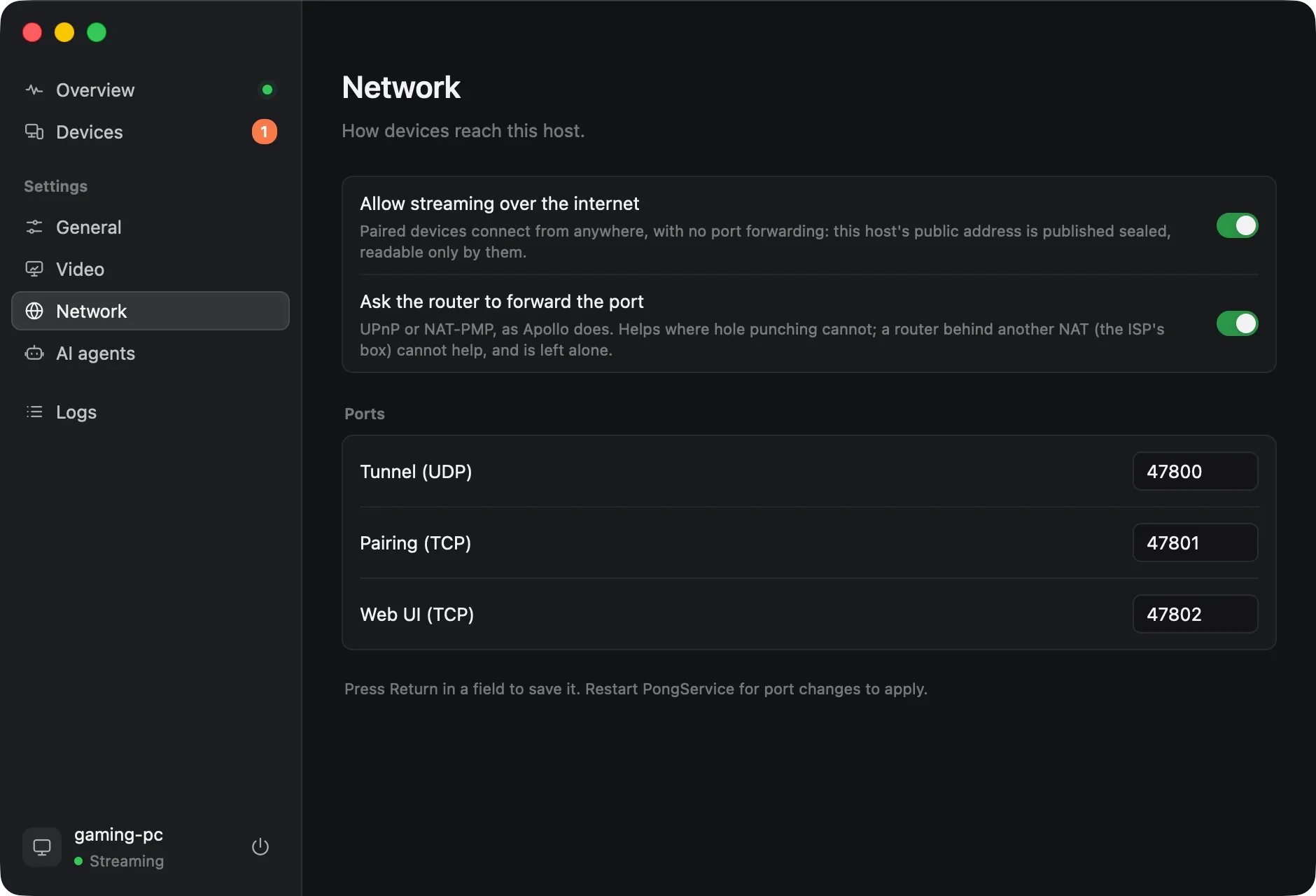Click the Ports section heading
This screenshot has width=1316, height=896.
[365, 414]
